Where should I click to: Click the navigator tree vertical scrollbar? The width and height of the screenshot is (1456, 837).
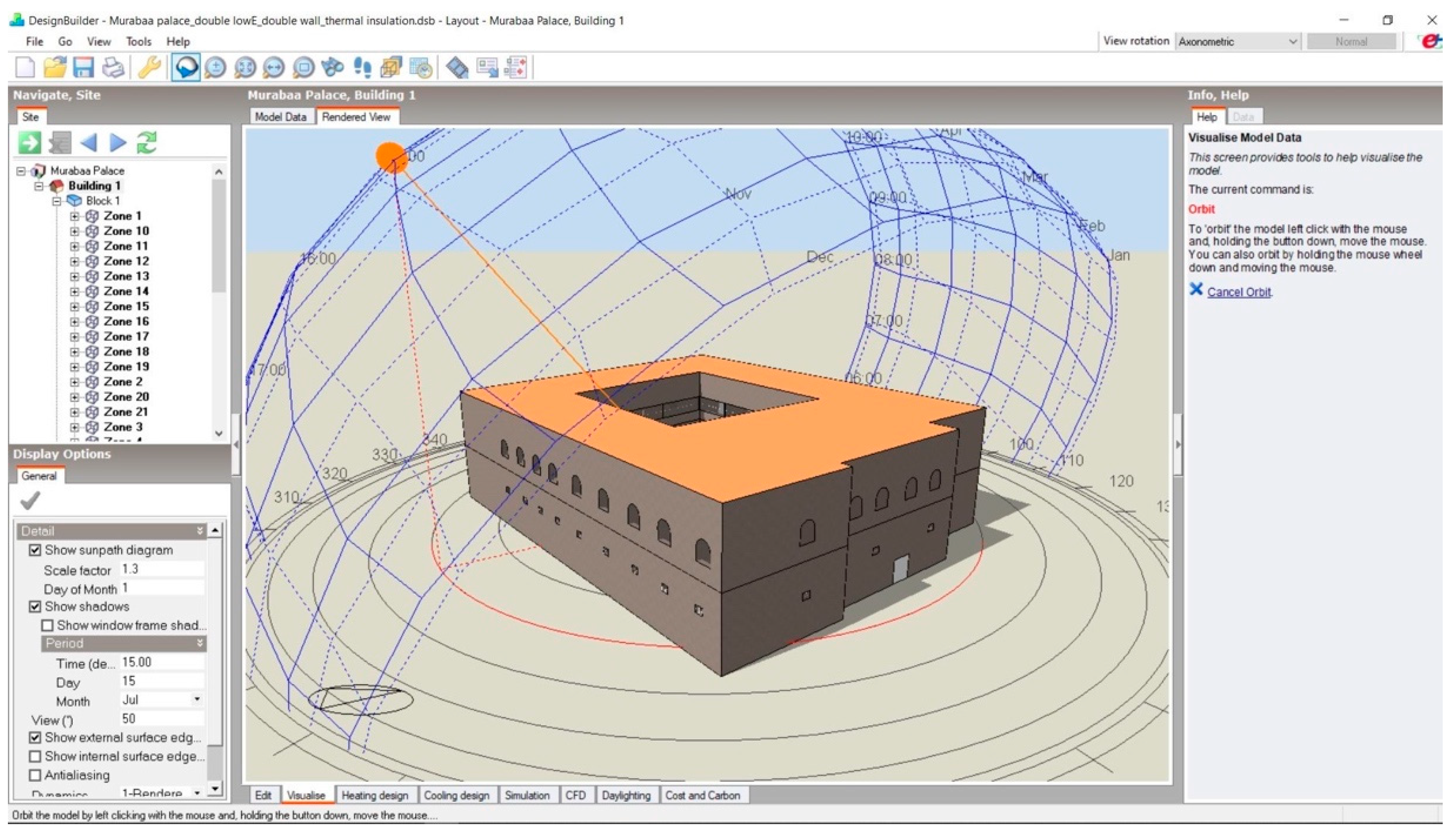point(219,236)
